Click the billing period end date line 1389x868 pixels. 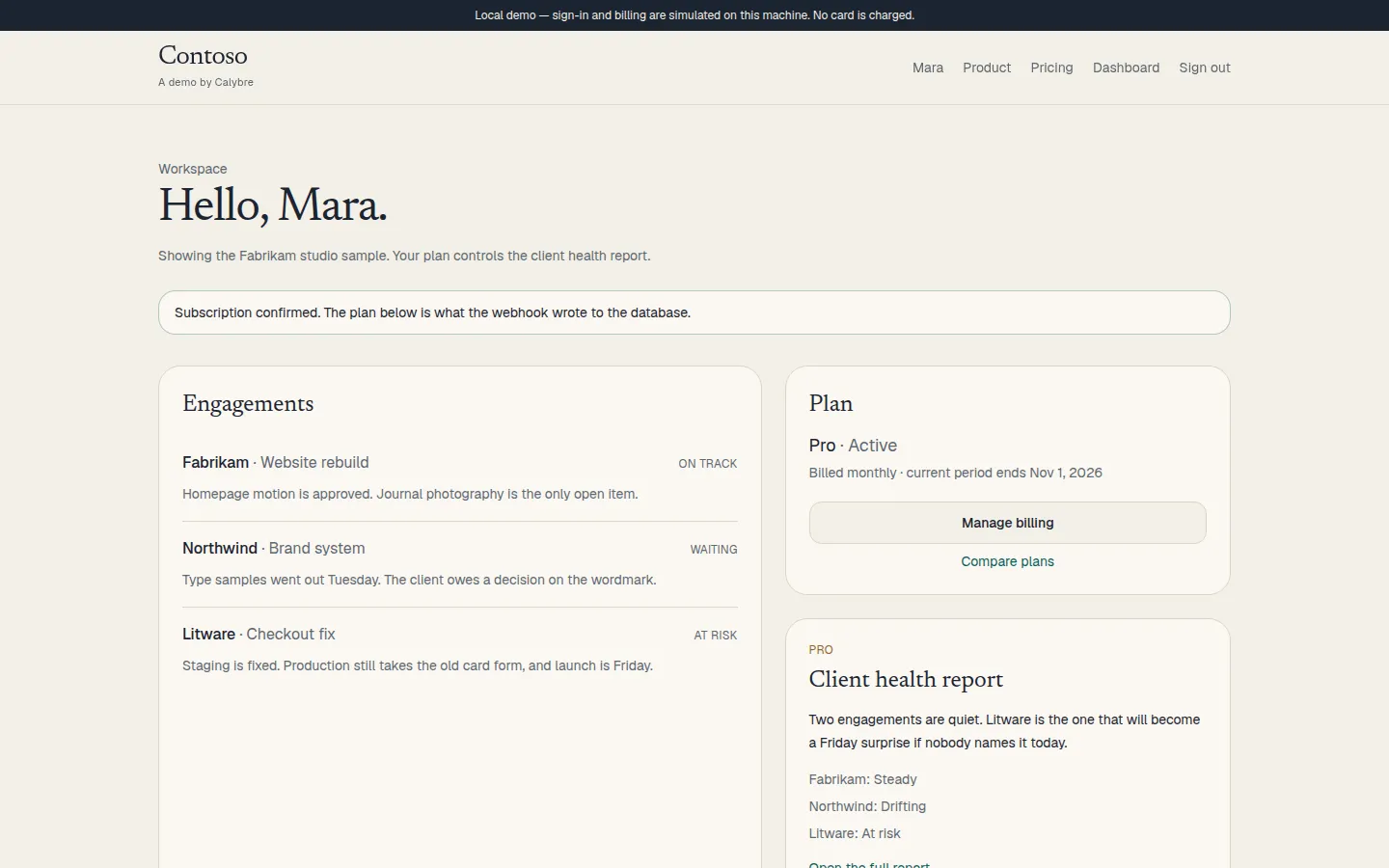click(x=955, y=473)
